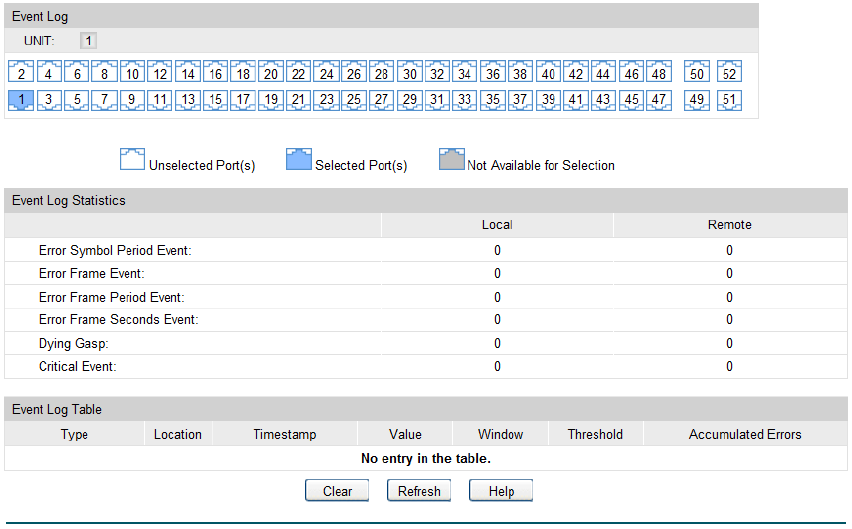Select unit 1 box
The width and height of the screenshot is (852, 529).
[89, 41]
